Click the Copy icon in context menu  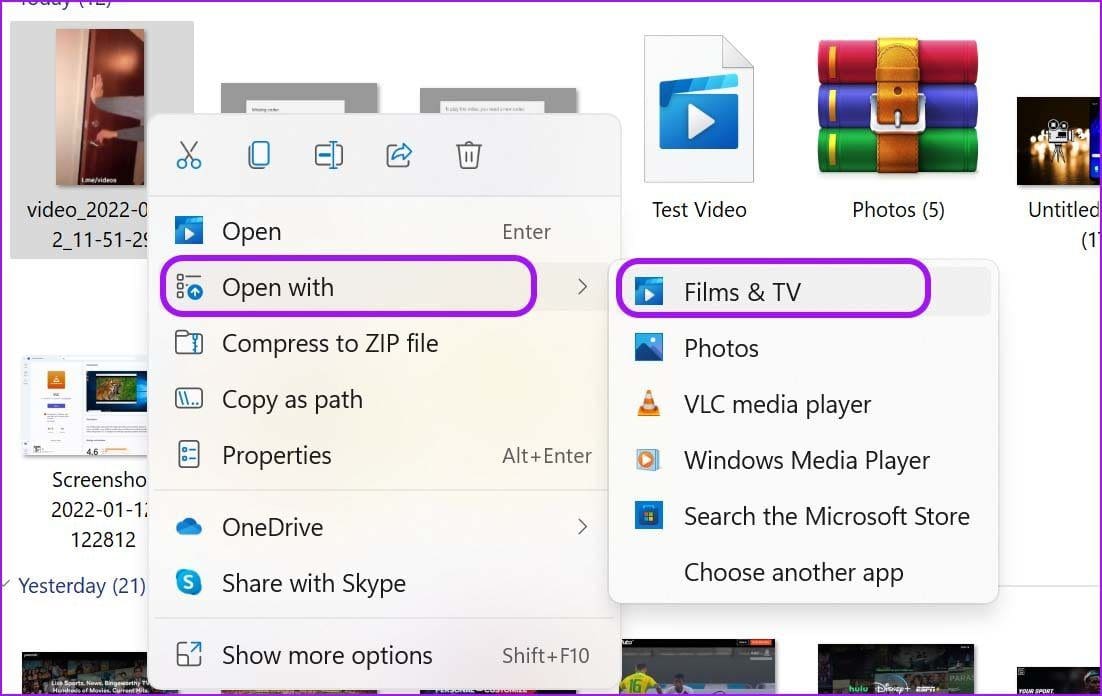(x=259, y=155)
